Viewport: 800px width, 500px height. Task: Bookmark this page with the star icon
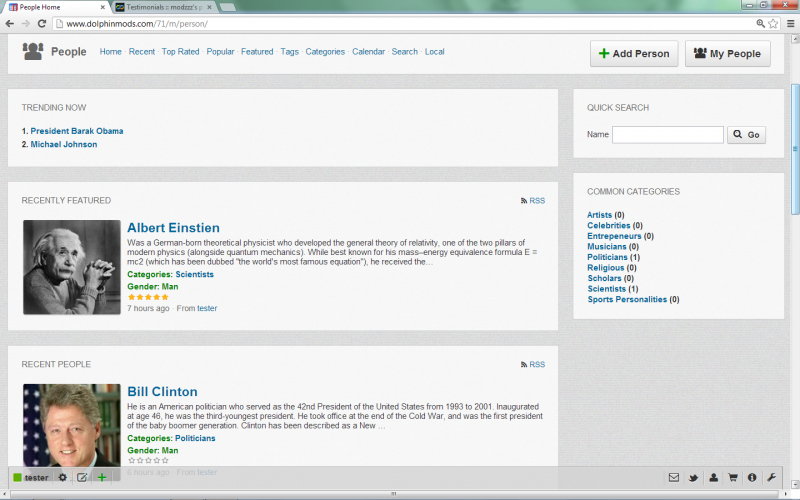click(x=773, y=23)
